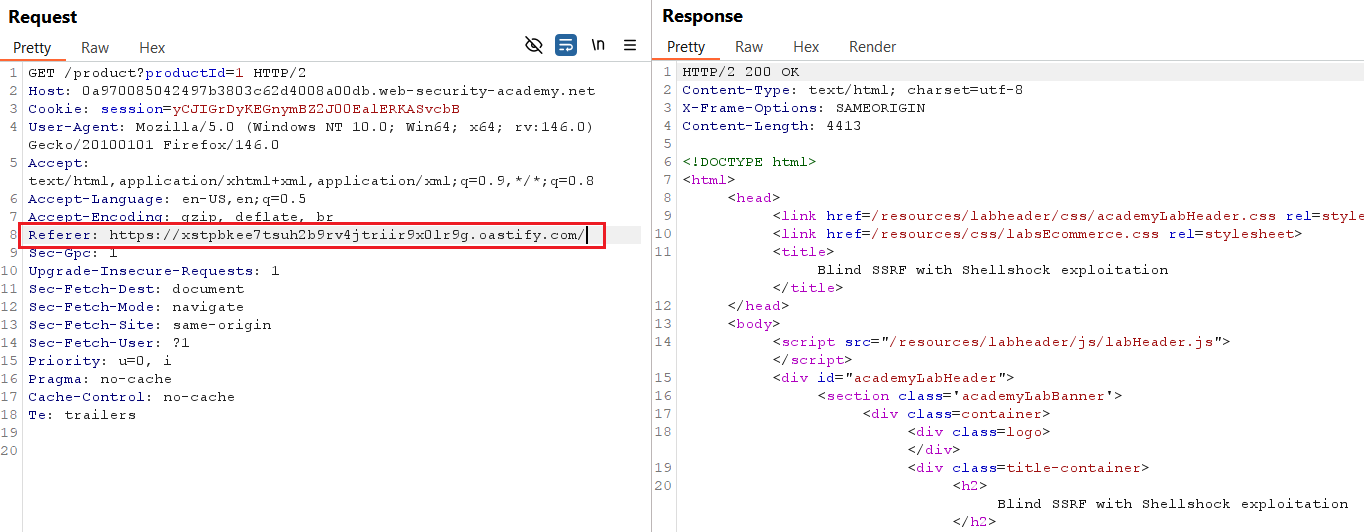Viewport: 1364px width, 532px height.
Task: Click the Content-Length: 4413 header
Action: 772,126
